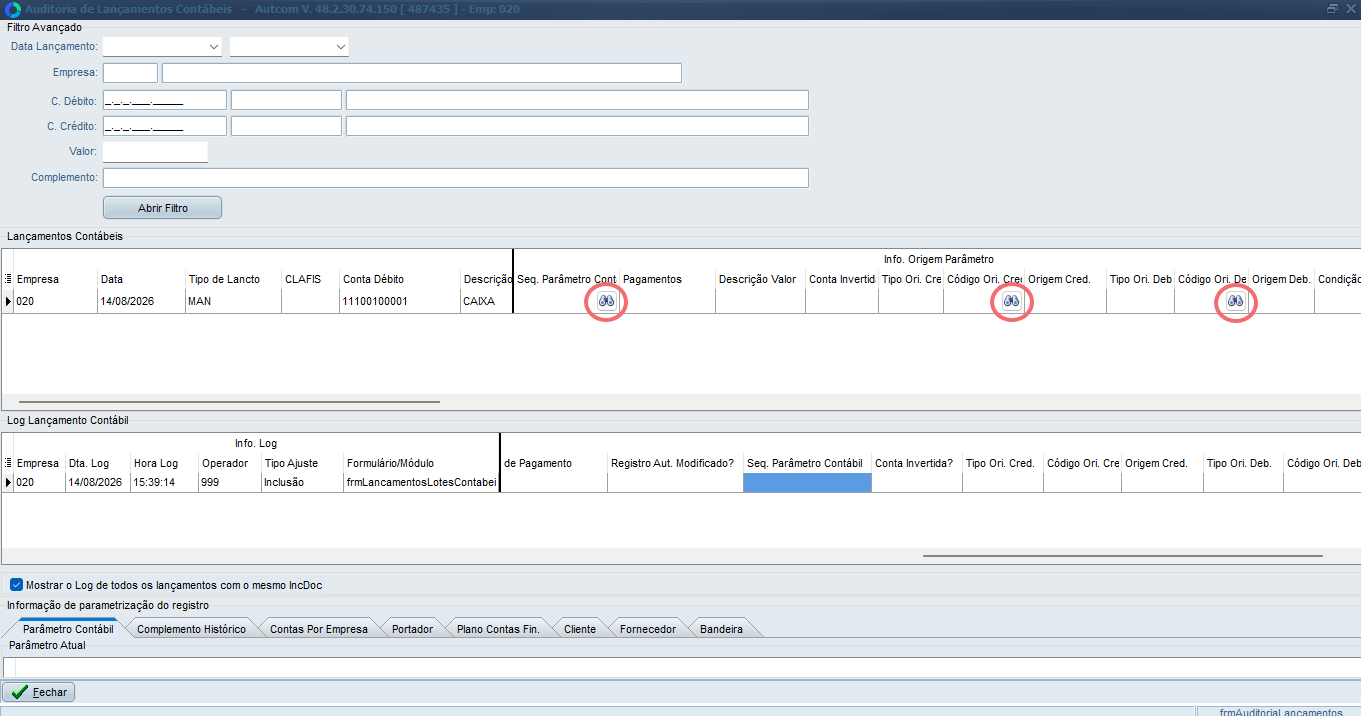The width and height of the screenshot is (1361, 716).
Task: Select cell 11100100001 in Conta Débito
Action: (399, 301)
